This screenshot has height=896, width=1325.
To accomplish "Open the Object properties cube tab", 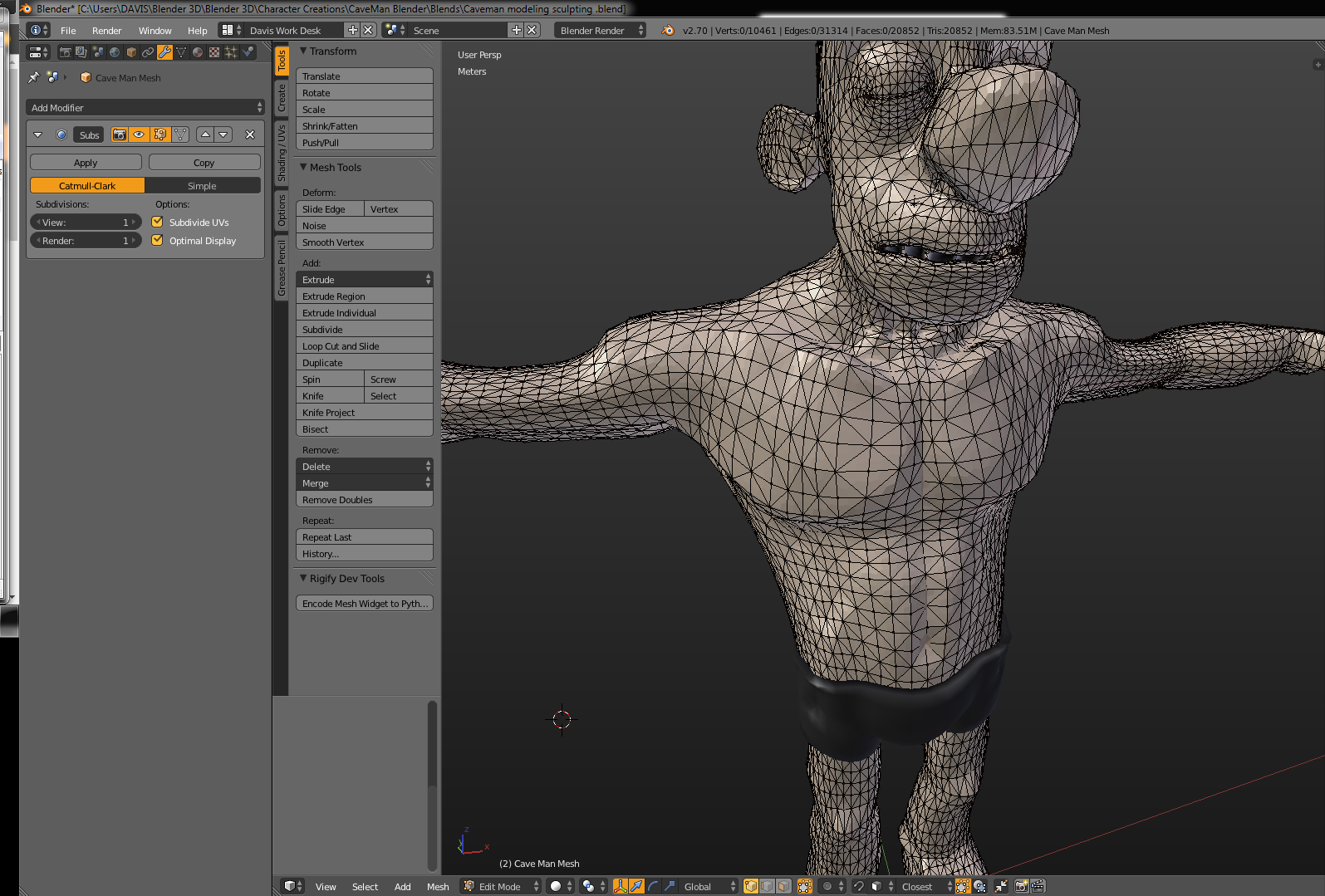I will point(131,52).
